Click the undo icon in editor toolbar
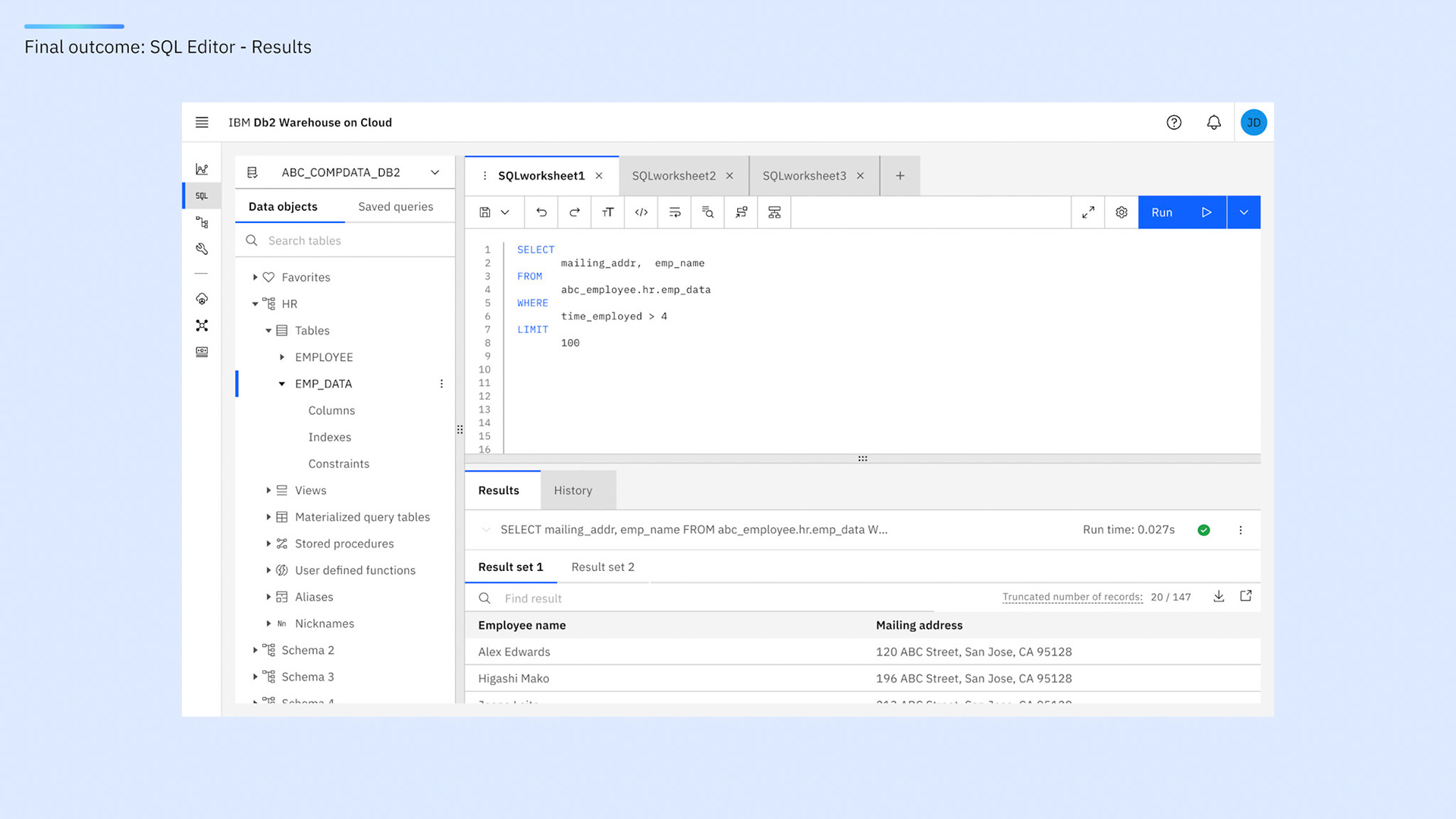 (x=541, y=212)
